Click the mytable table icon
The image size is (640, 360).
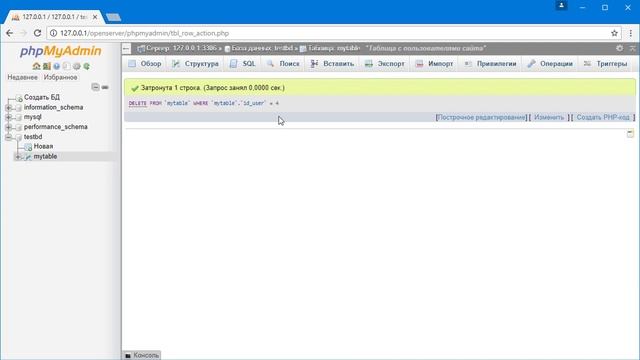[x=28, y=157]
